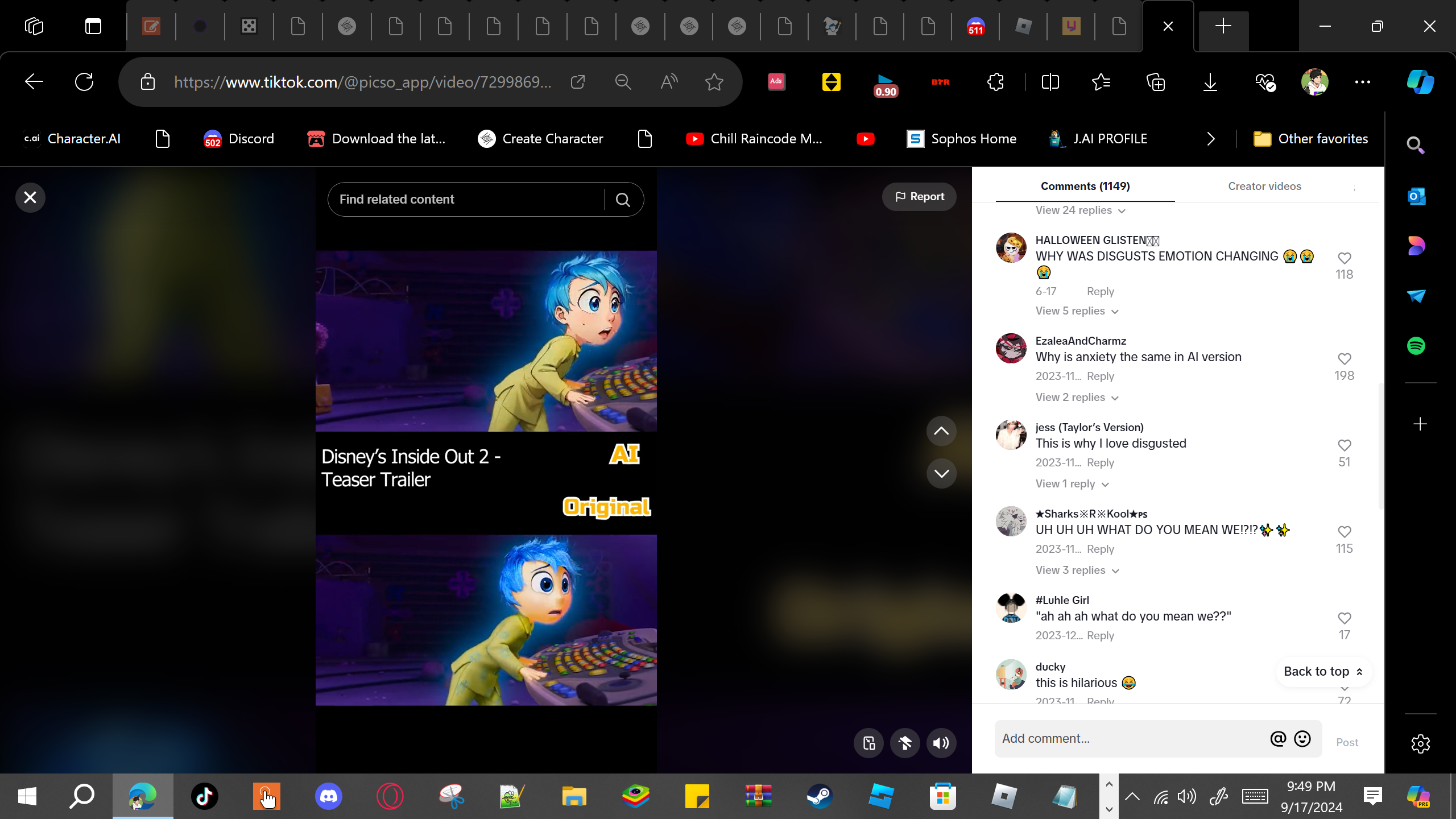The height and width of the screenshot is (819, 1456).
Task: Close the TikTok video viewer with X
Action: pos(30,197)
